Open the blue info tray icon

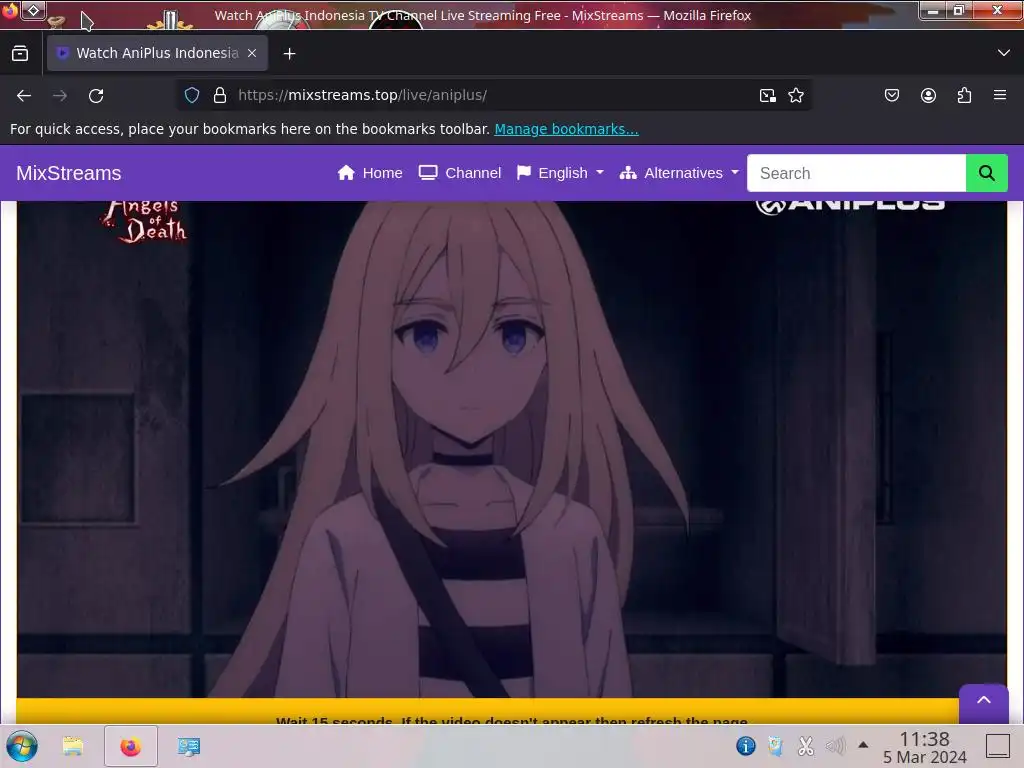tap(746, 745)
